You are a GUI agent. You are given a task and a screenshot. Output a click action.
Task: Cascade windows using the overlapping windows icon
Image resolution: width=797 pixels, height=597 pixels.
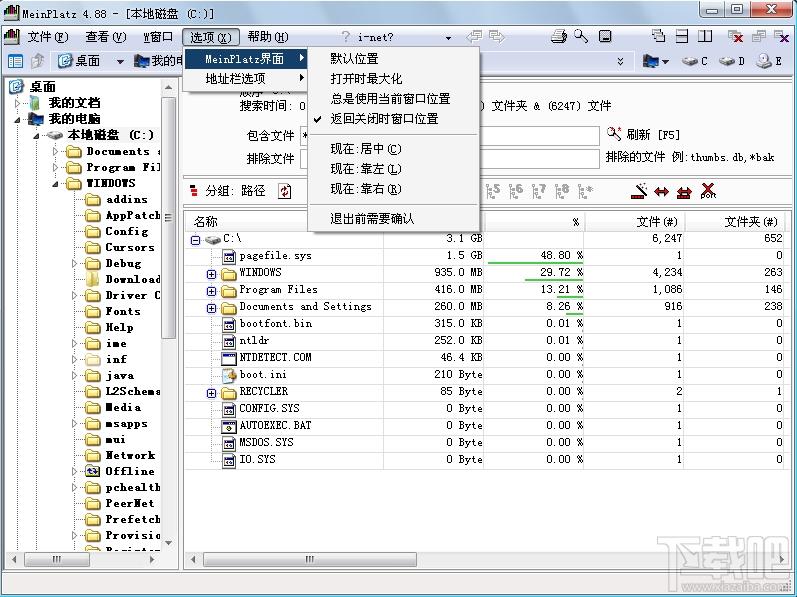(x=658, y=36)
